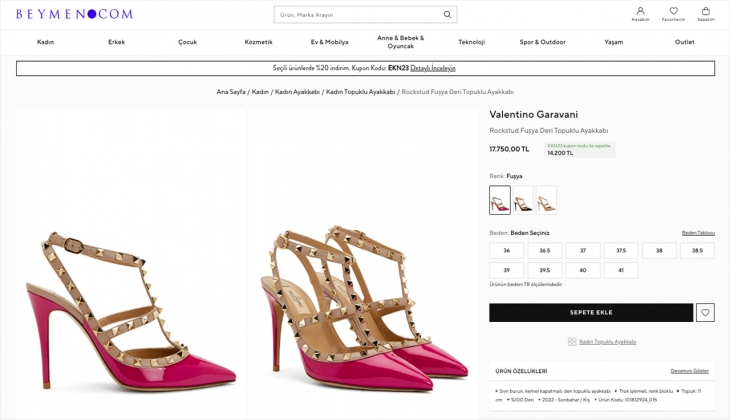The image size is (730, 420).
Task: Choose size 37.5
Action: [x=621, y=251]
